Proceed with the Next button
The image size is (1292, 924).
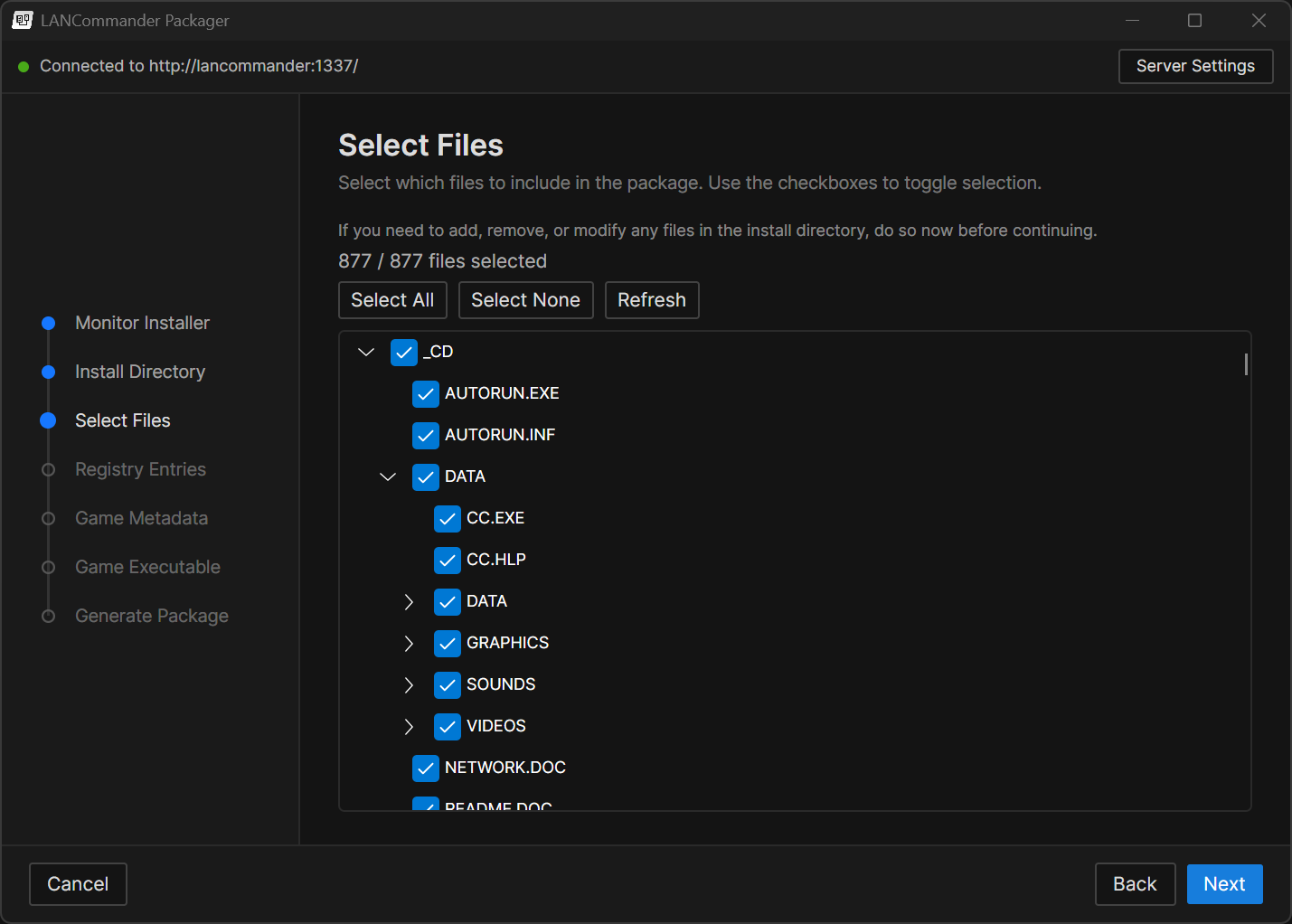point(1224,884)
